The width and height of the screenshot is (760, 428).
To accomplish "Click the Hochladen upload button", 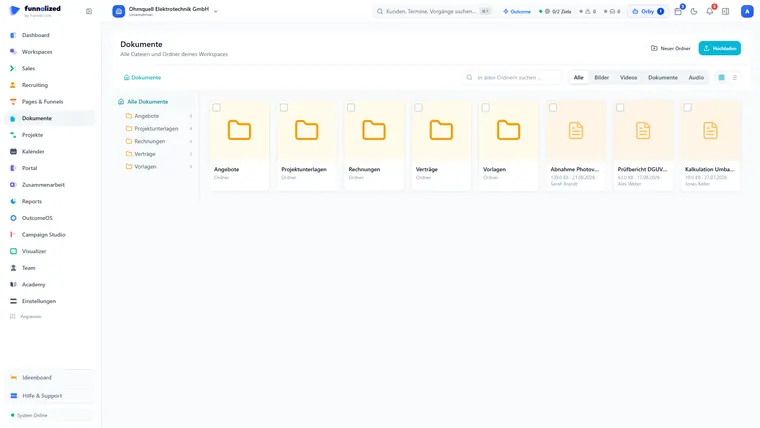I will point(719,48).
